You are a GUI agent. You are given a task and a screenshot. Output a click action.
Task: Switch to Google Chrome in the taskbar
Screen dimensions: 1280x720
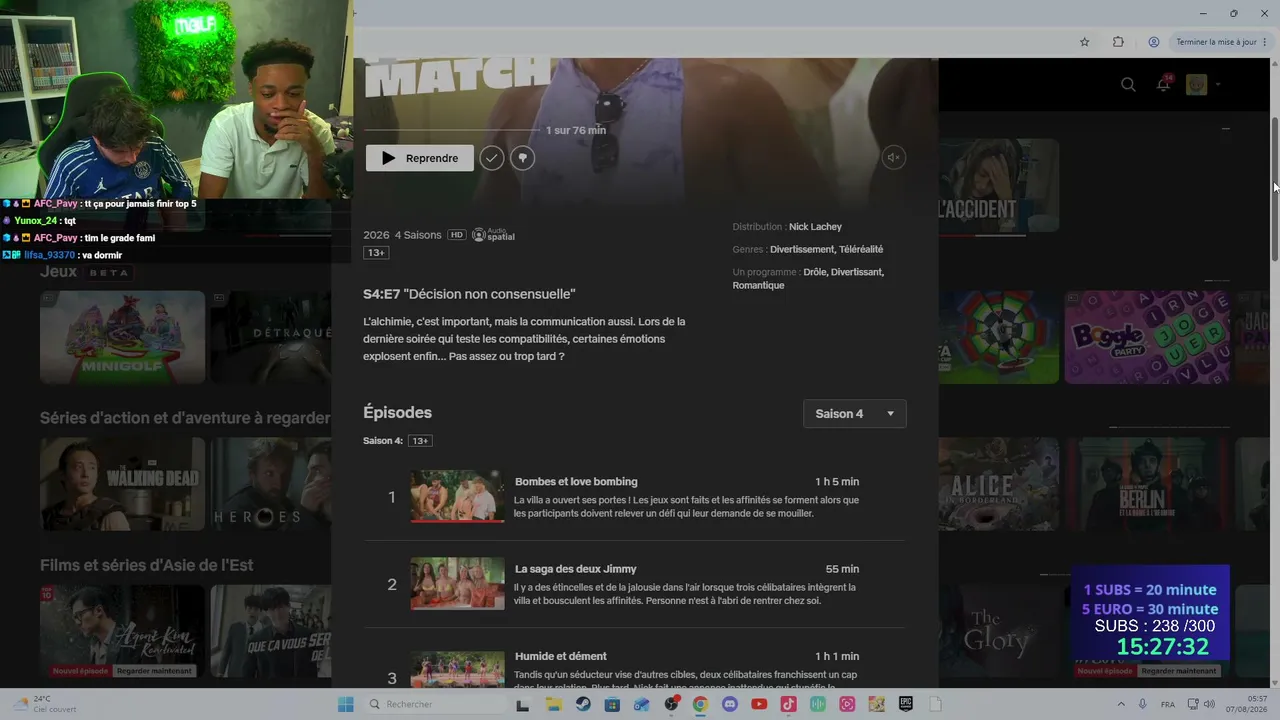pyautogui.click(x=700, y=704)
